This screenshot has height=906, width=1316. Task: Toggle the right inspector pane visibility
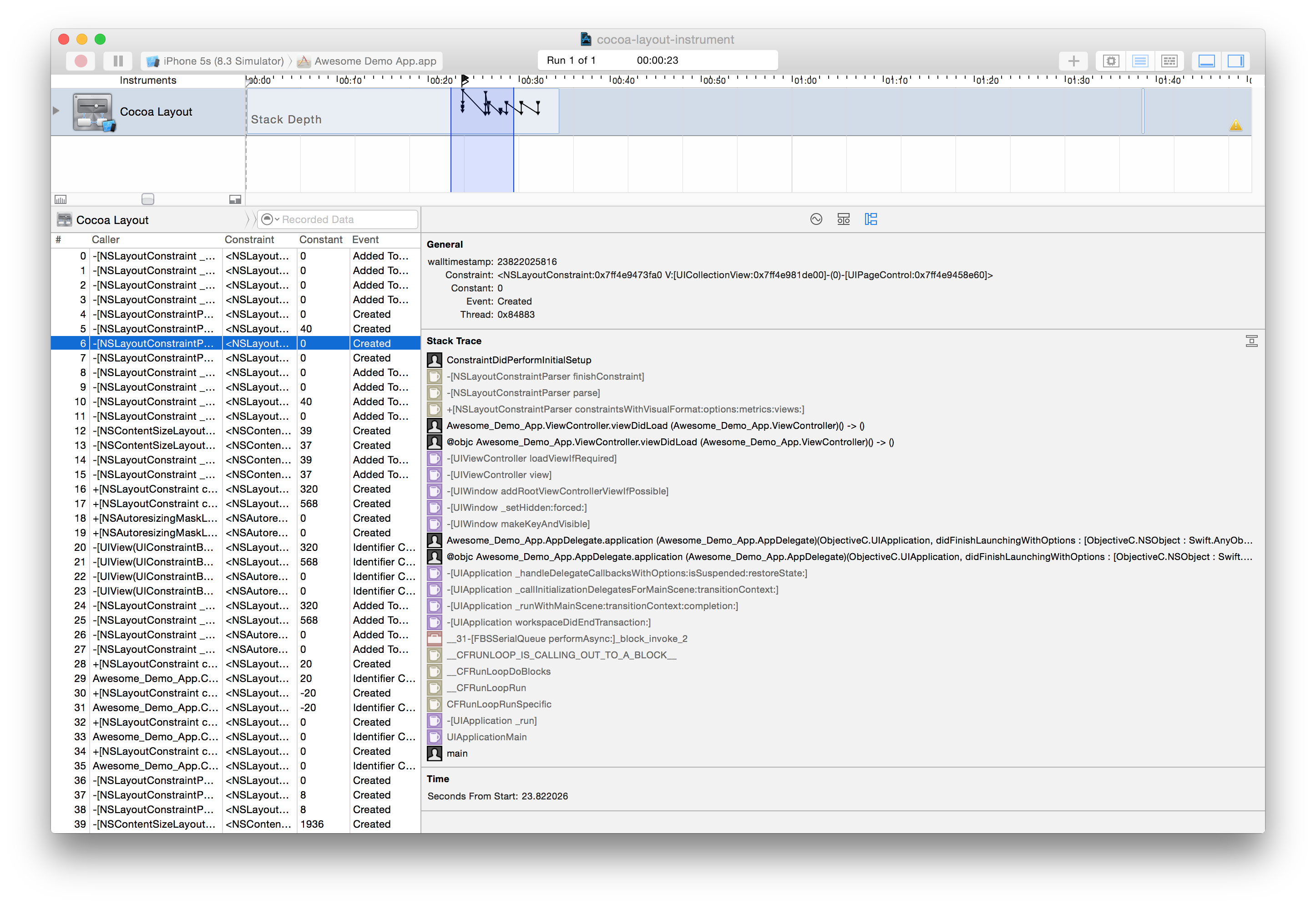click(x=1235, y=61)
